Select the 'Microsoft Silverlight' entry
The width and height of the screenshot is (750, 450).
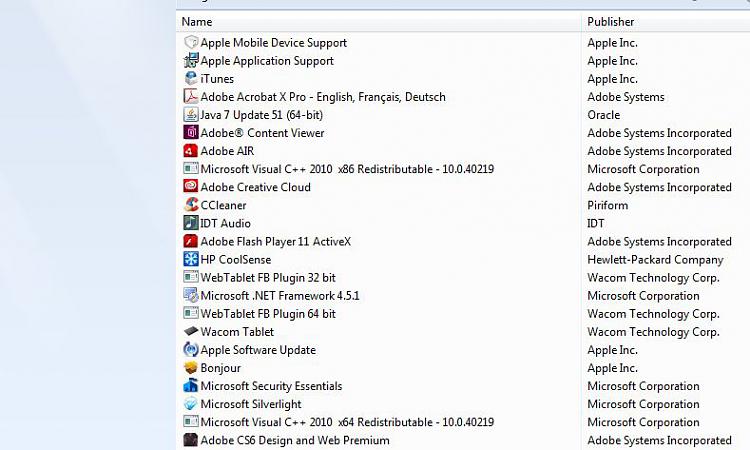click(x=251, y=405)
